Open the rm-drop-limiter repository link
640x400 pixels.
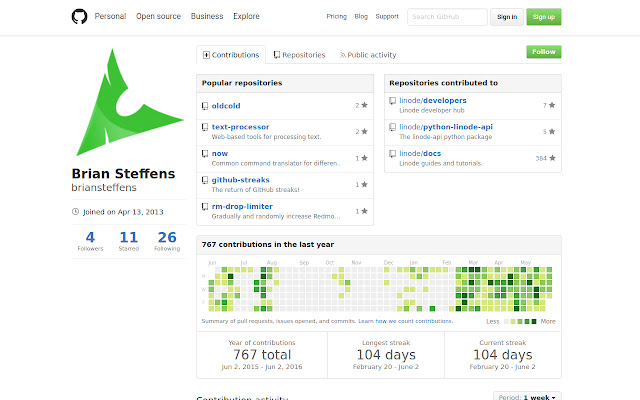point(242,206)
